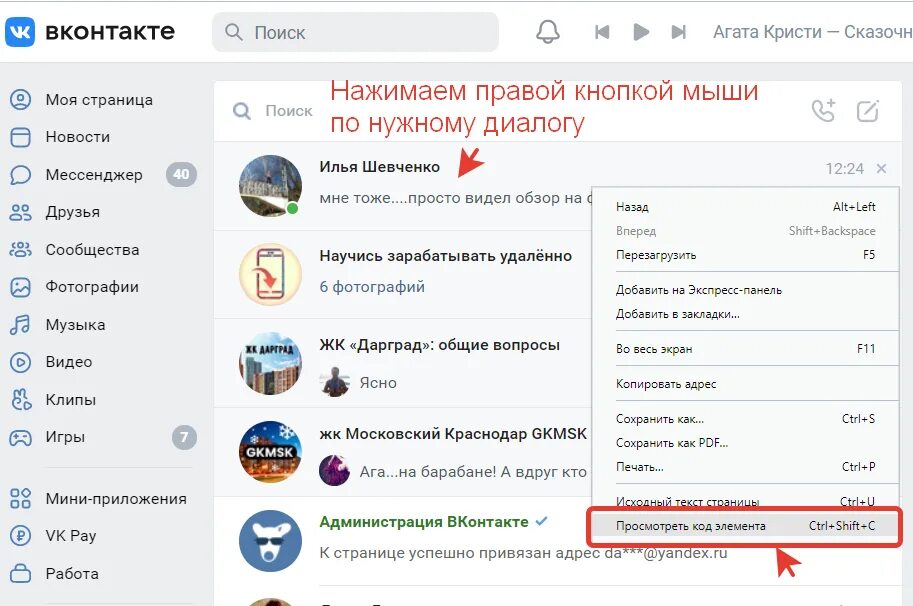Viewport: 913px width, 606px height.
Task: Skip to previous track in header player
Action: point(602,31)
